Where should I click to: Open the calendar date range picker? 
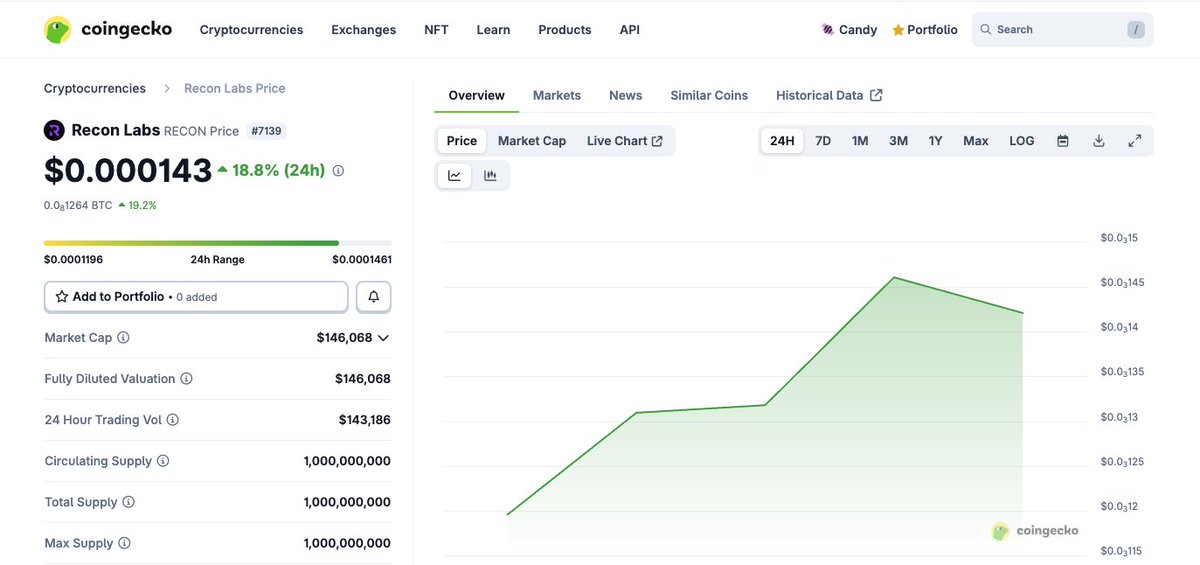pyautogui.click(x=1062, y=141)
